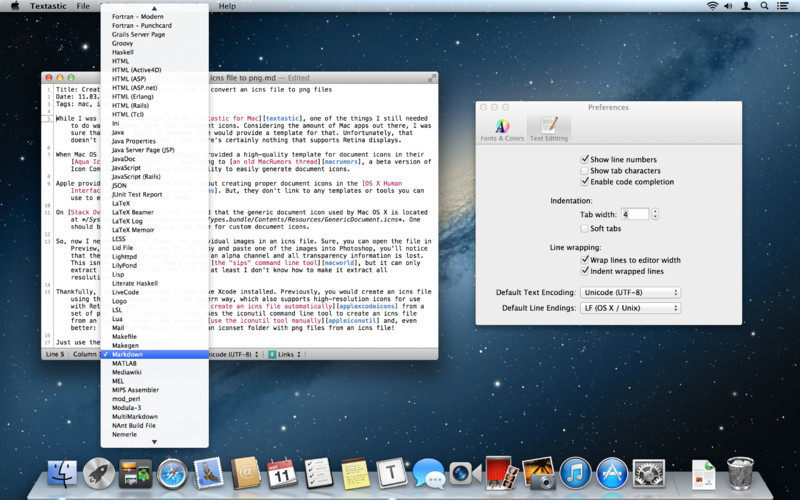Open the Textastic menu
The height and width of the screenshot is (500, 800).
point(48,6)
